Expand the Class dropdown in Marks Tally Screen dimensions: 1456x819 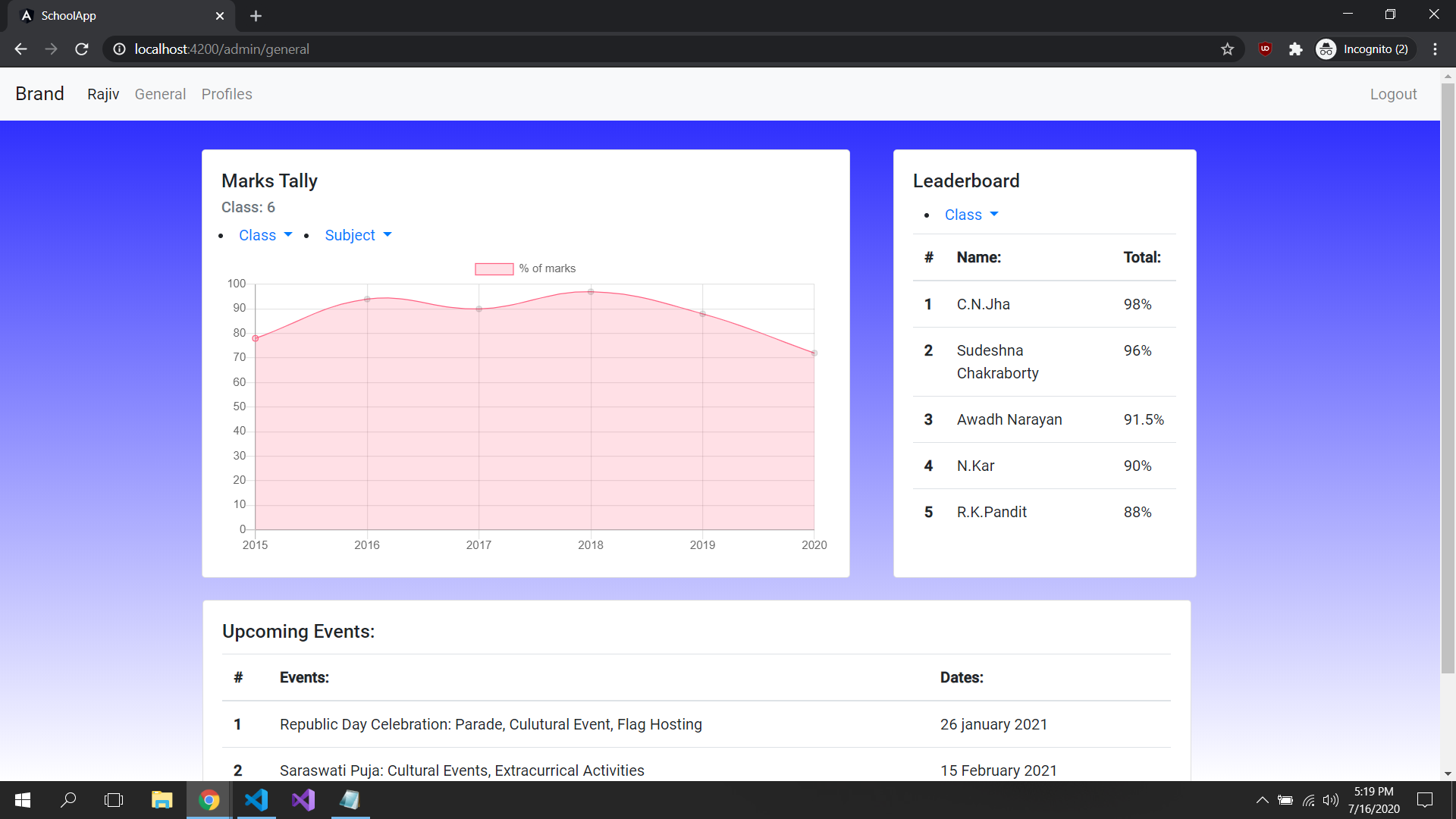265,235
